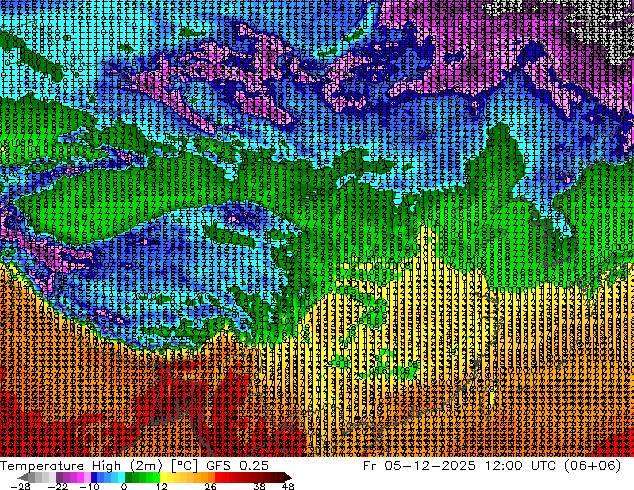This screenshot has height=490, width=634.
Task: Click the 26 legend label
Action: [x=210, y=486]
